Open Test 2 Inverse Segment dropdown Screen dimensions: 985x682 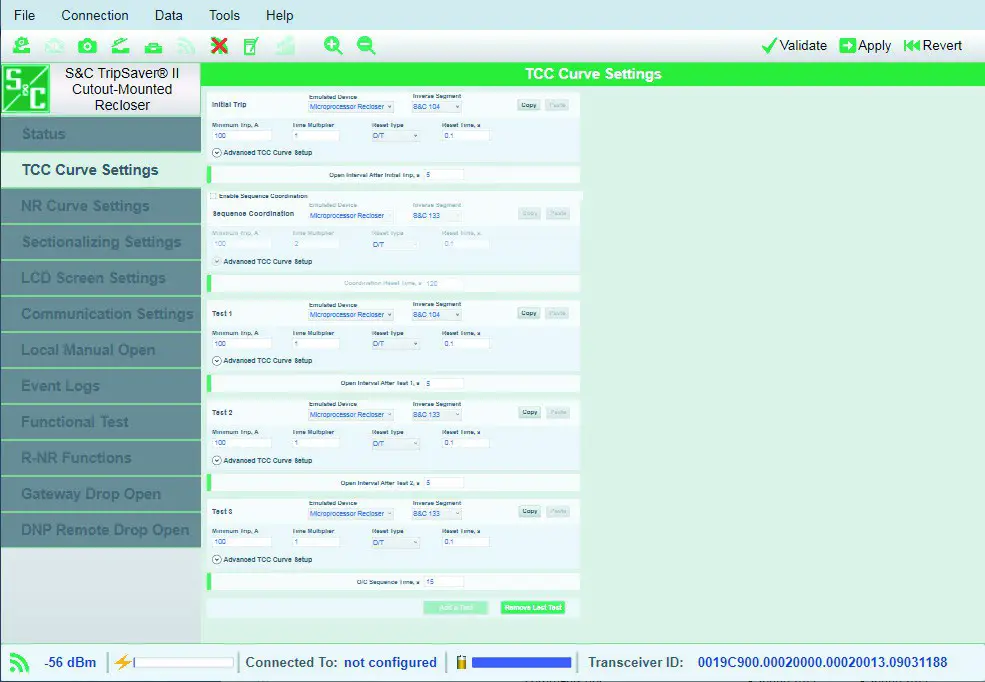coord(436,414)
